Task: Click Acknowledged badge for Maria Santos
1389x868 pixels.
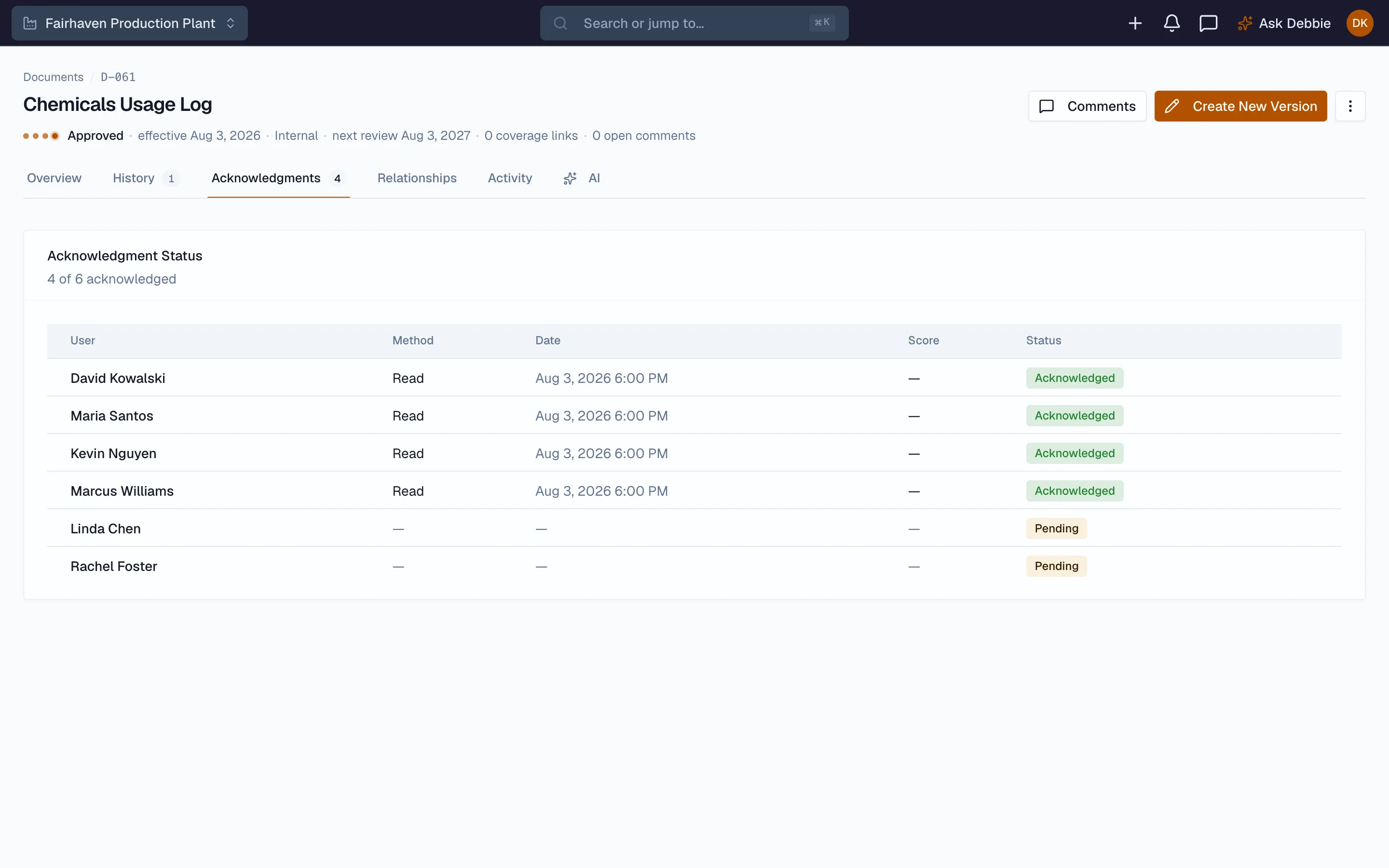Action: [x=1075, y=416]
